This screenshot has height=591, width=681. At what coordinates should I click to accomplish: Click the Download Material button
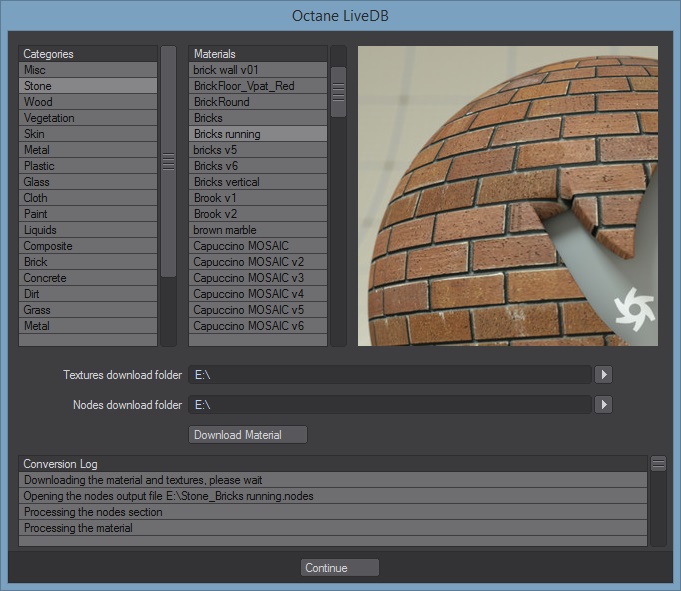pos(248,435)
